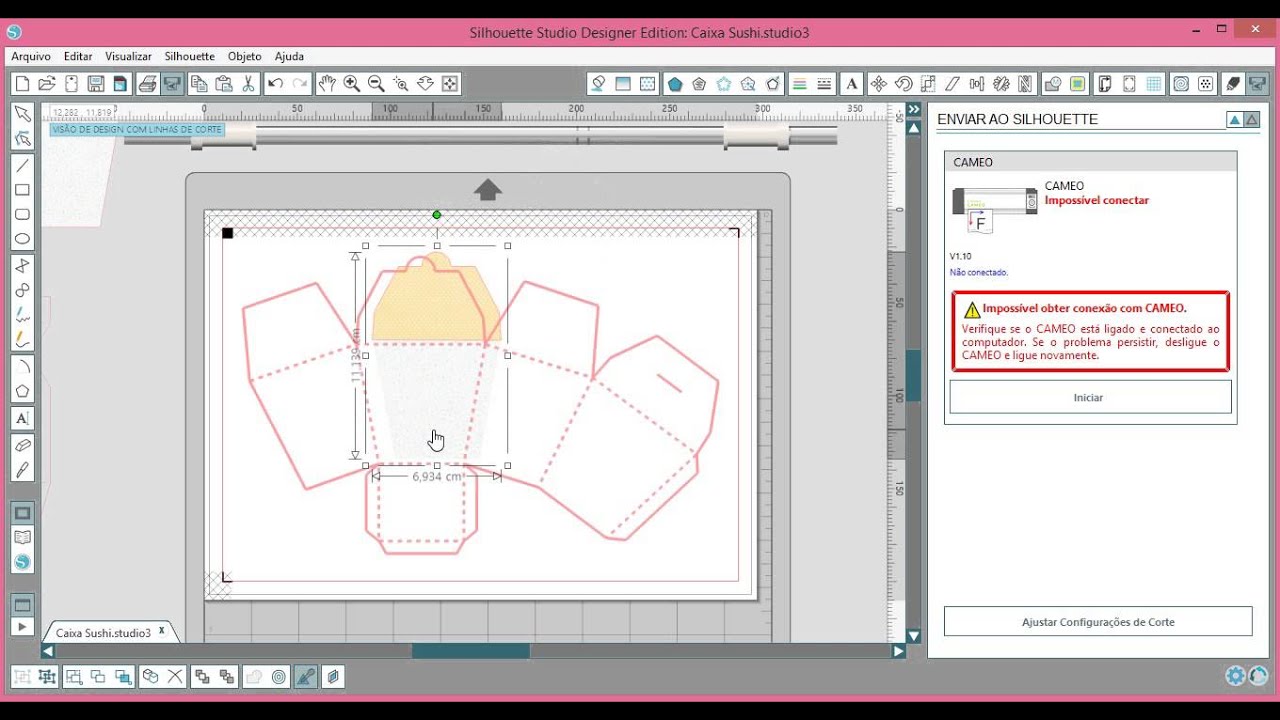This screenshot has width=1280, height=720.
Task: Select the Pan hand tool
Action: click(327, 84)
